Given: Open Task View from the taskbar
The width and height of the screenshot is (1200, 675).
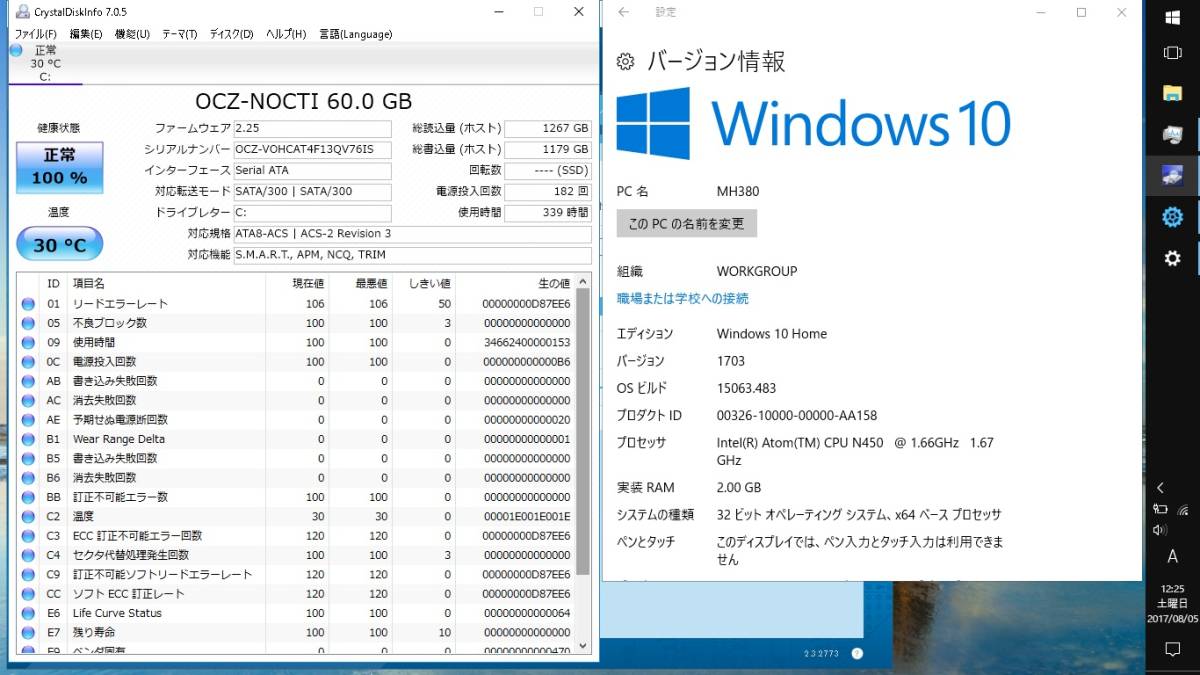Looking at the screenshot, I should tap(1172, 52).
